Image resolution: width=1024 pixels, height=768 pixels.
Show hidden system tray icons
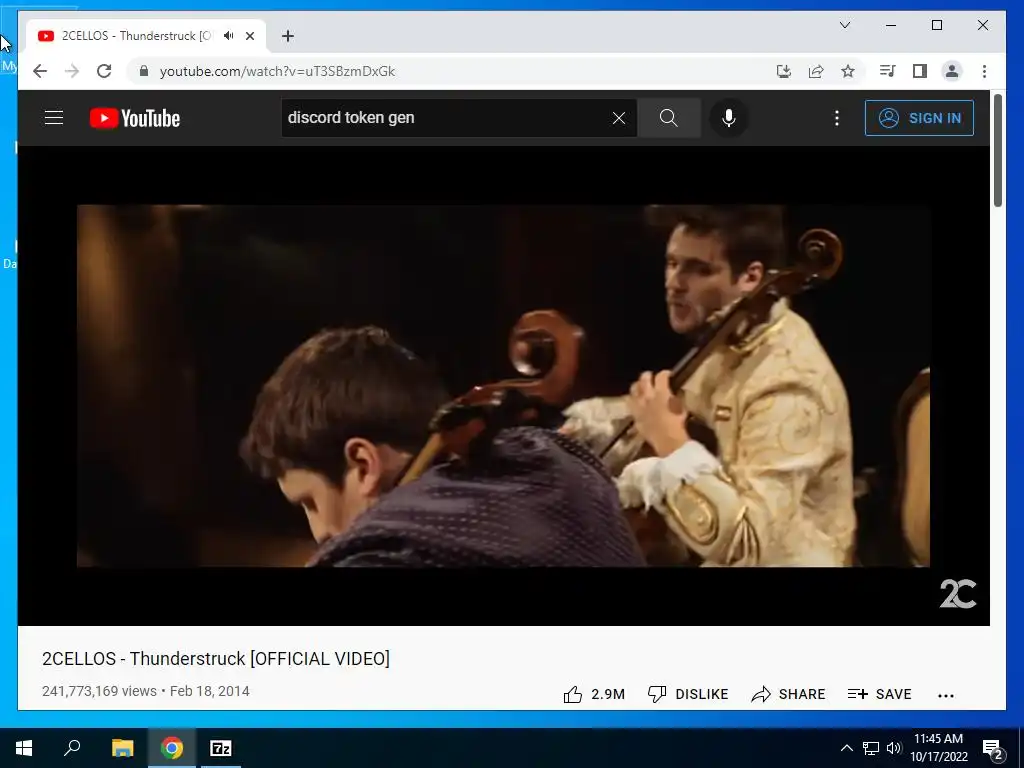click(x=846, y=748)
